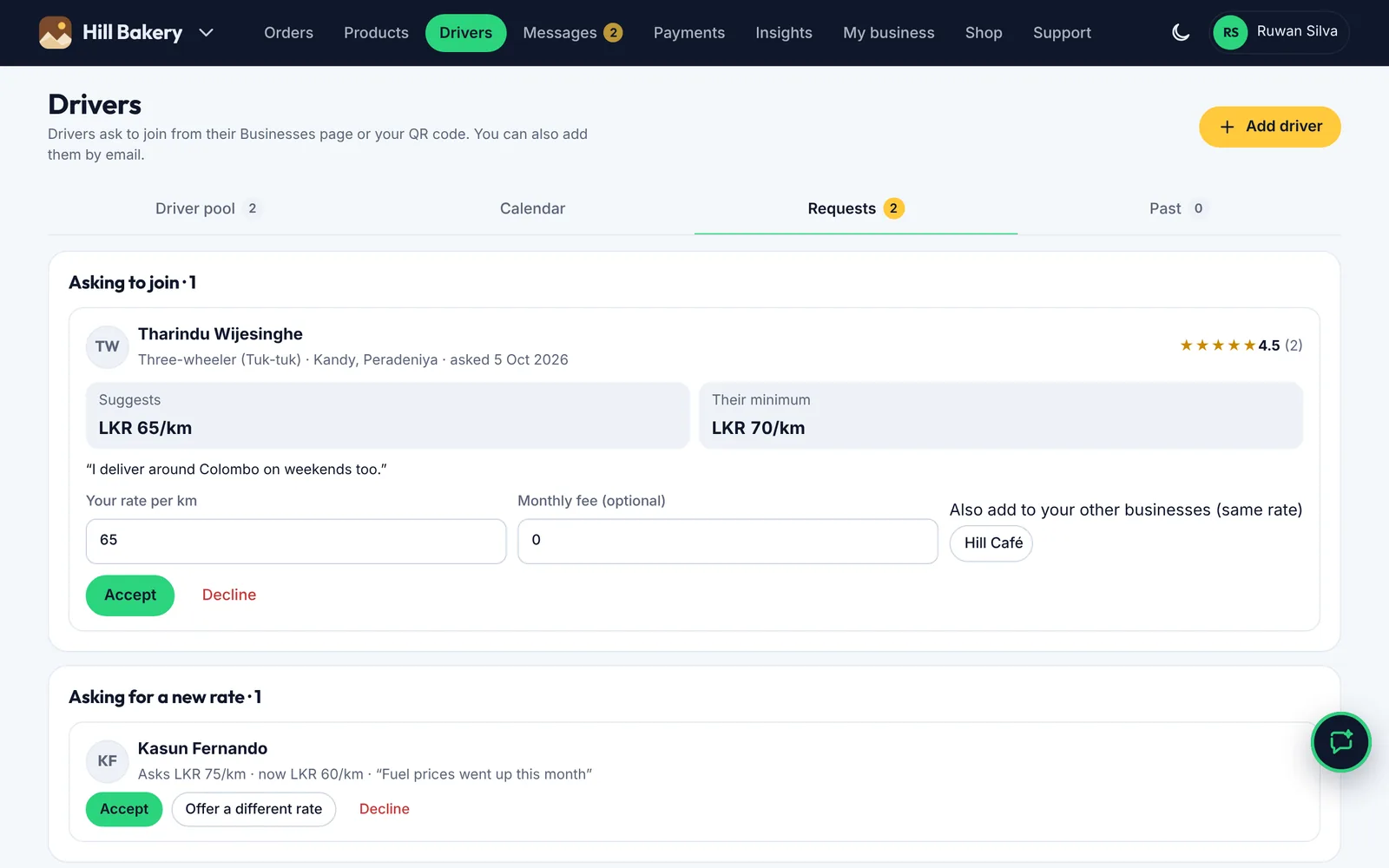The width and height of the screenshot is (1389, 868).
Task: Expand the Hill Bakery business switcher chevron
Action: point(206,33)
